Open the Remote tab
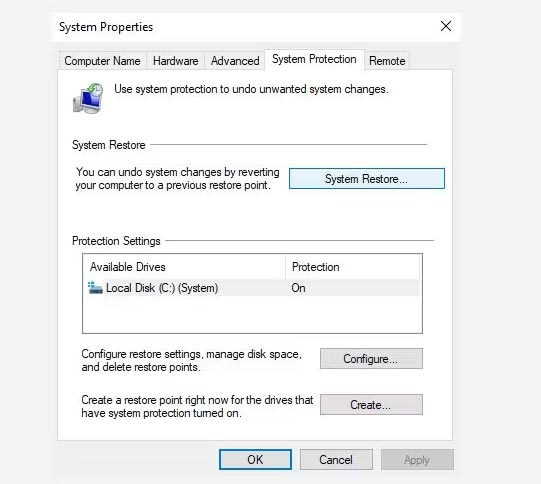Screen dimensions: 541x484 click(x=387, y=61)
